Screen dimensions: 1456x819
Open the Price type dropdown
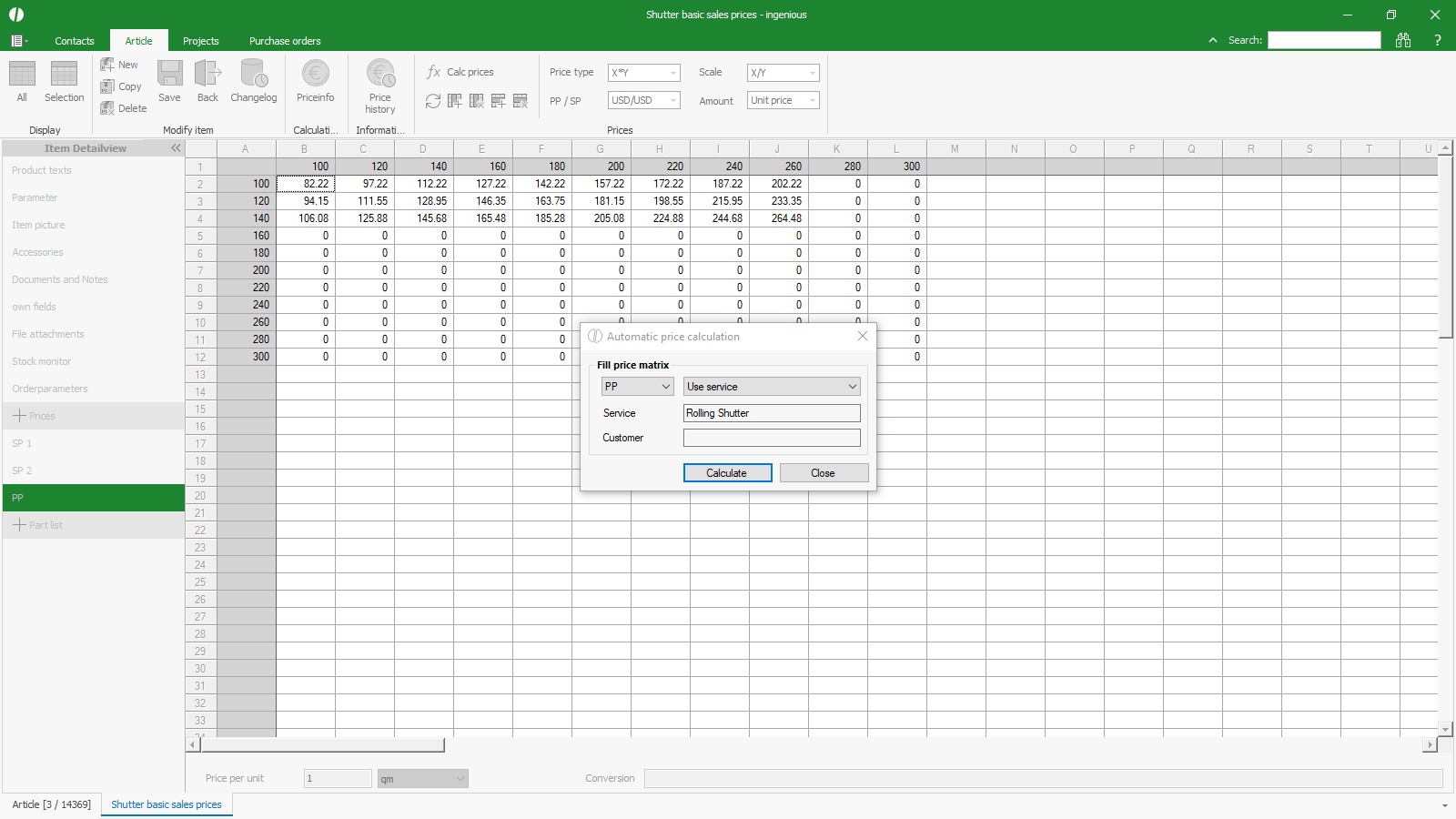[643, 73]
